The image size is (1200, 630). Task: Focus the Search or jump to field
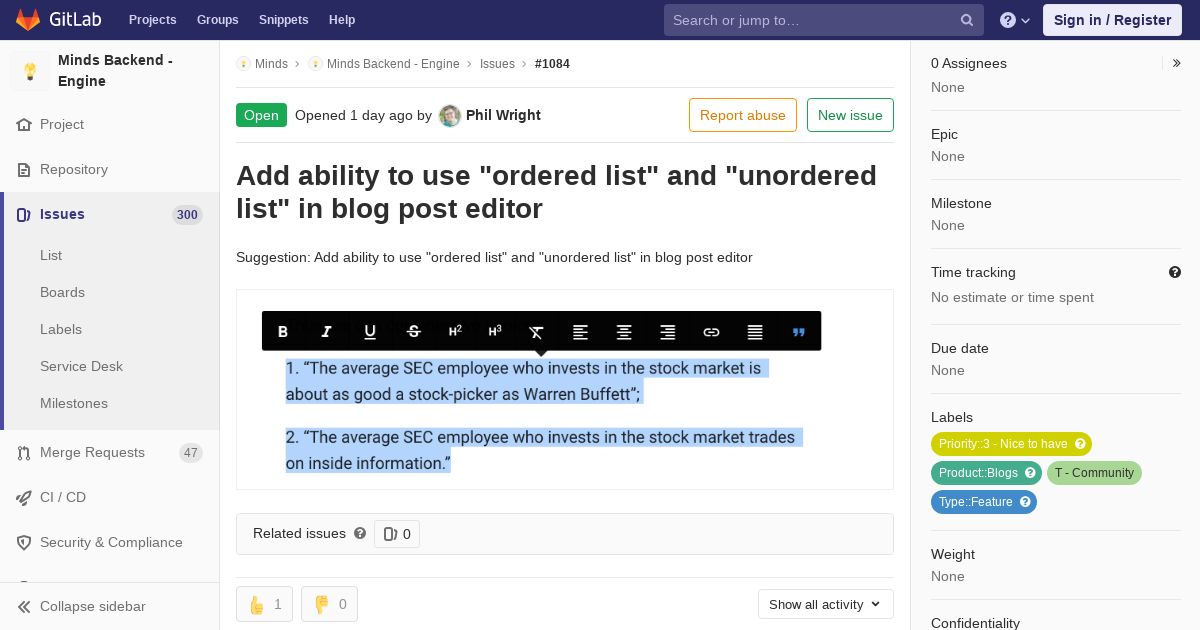(x=824, y=20)
